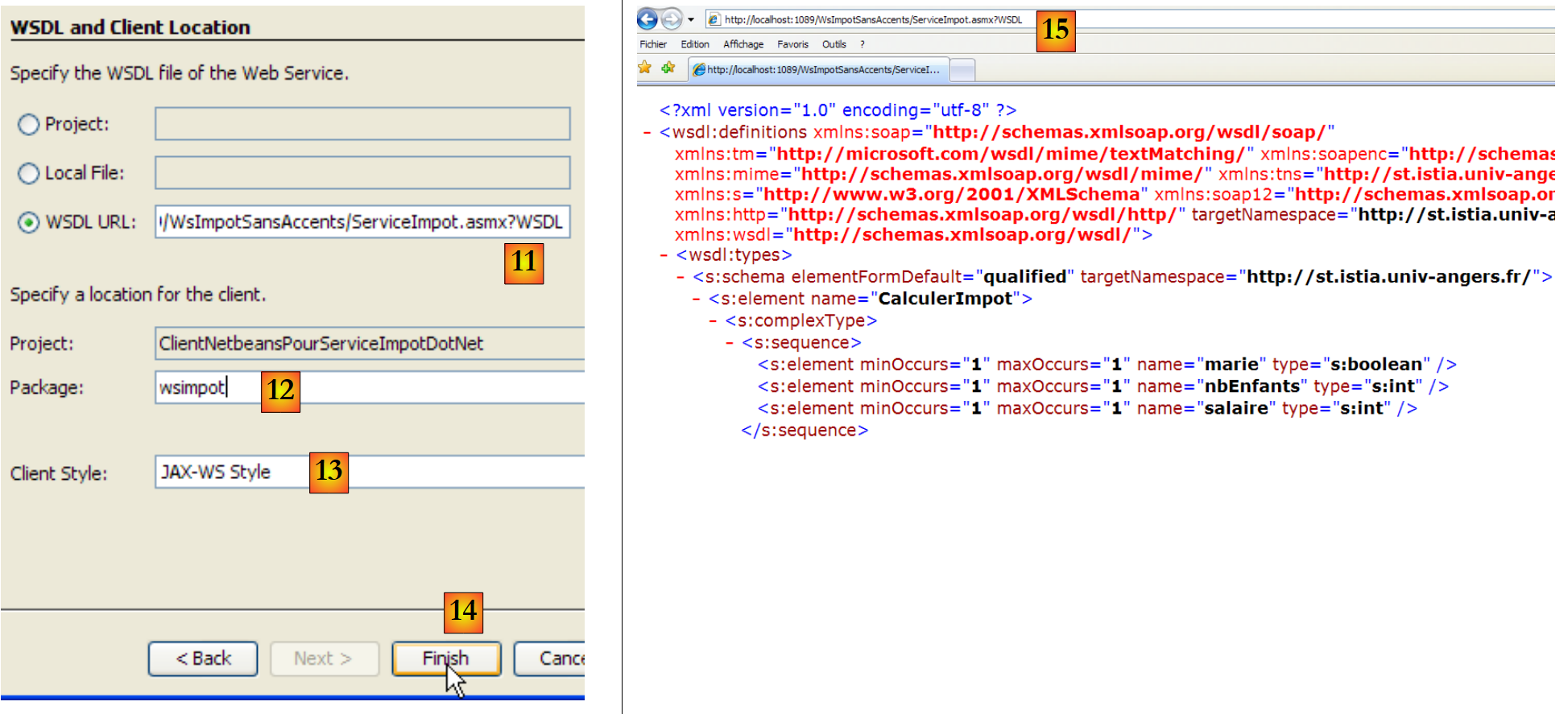Open the Outils menu
The width and height of the screenshot is (1568, 714).
[834, 44]
